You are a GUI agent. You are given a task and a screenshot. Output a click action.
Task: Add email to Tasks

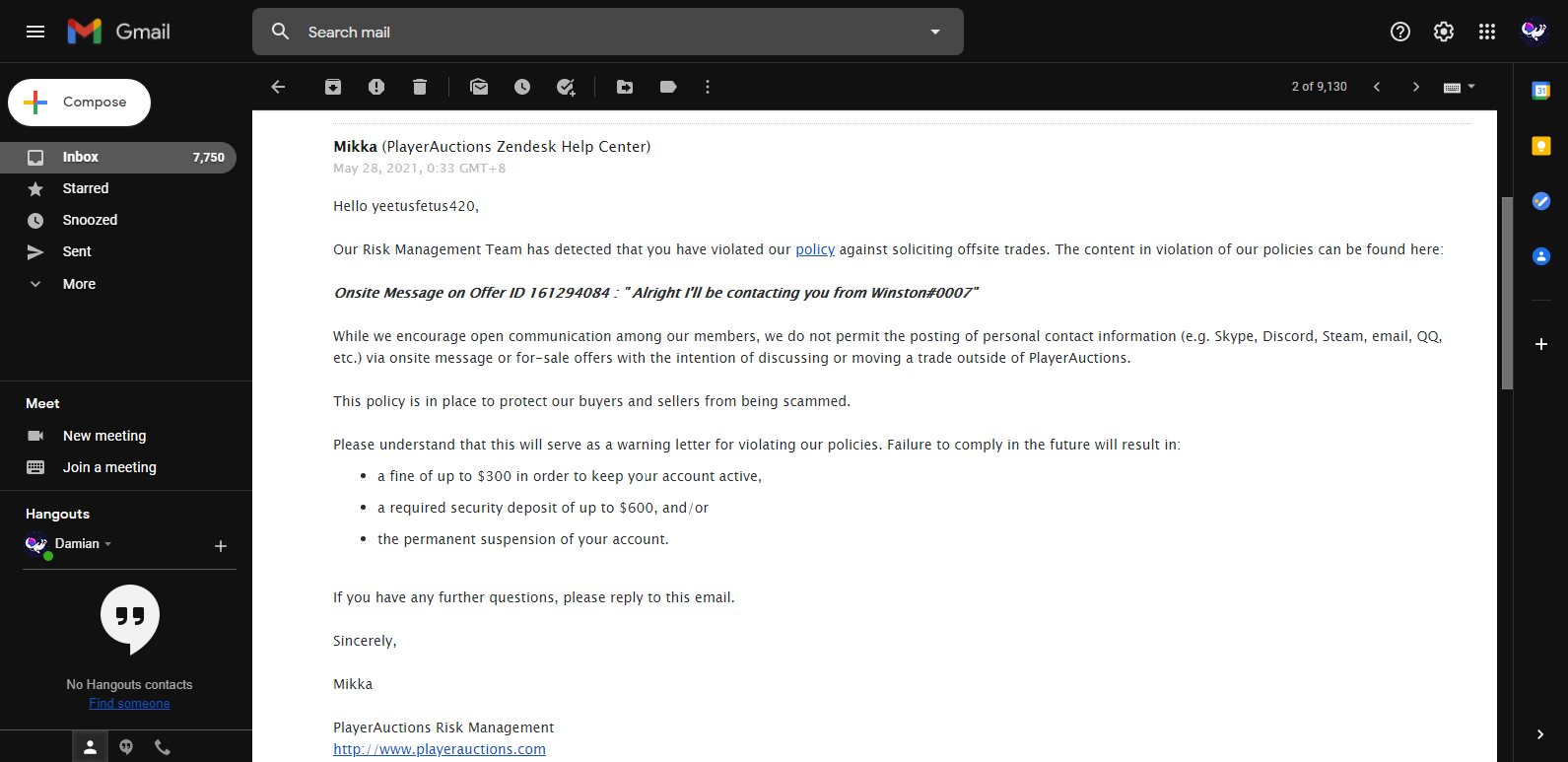(x=566, y=87)
